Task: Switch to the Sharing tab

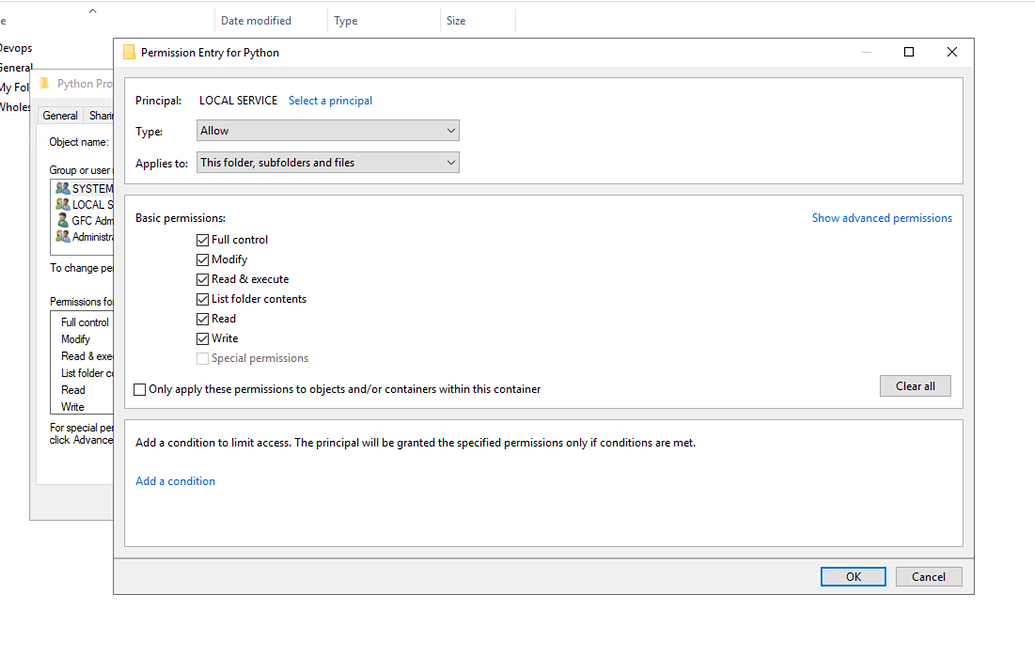Action: click(x=103, y=115)
